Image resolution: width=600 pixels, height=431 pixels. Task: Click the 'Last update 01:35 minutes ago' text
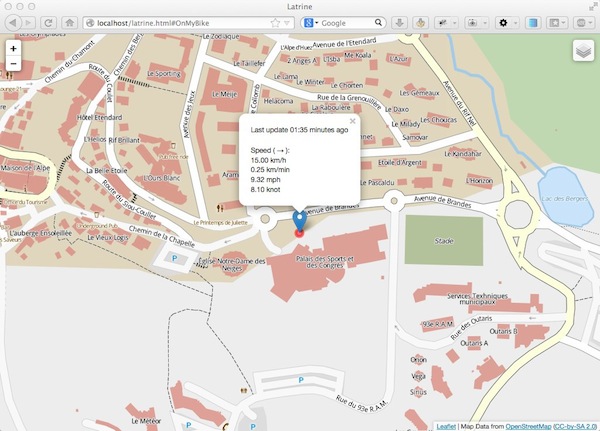click(299, 130)
